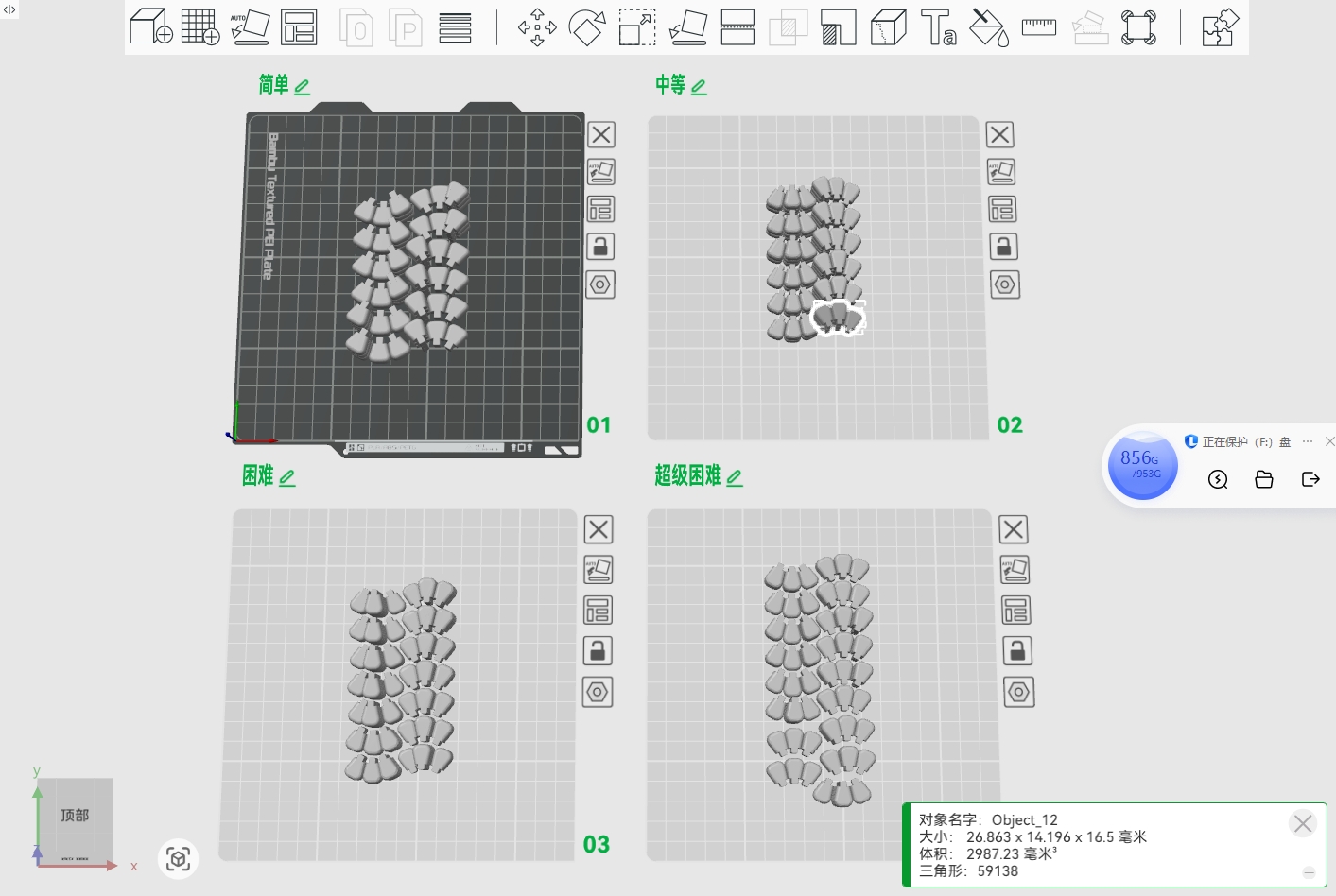
Task: Click the 856G disk usage ball
Action: tap(1142, 465)
